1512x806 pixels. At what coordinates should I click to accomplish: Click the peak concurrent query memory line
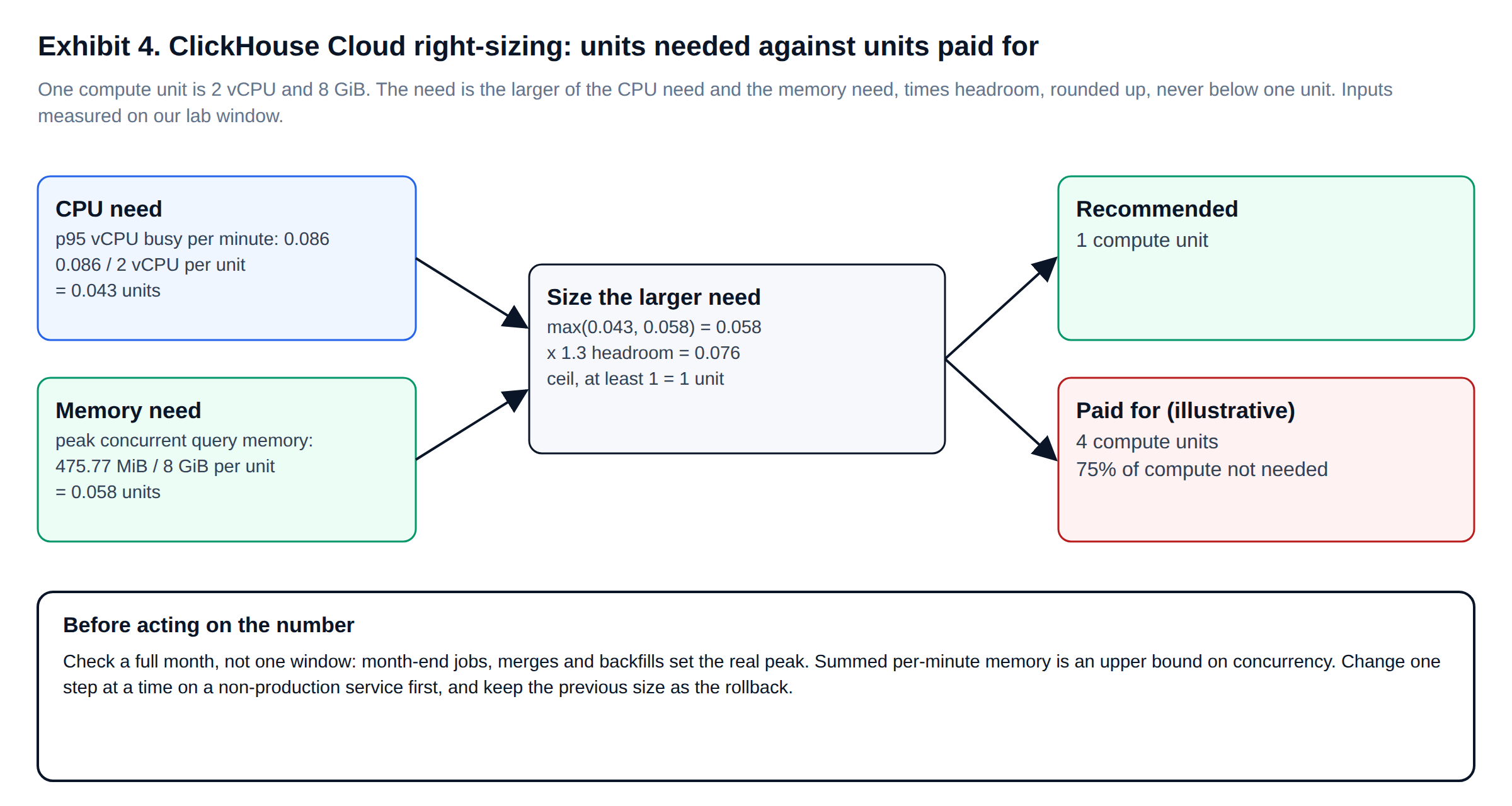pos(184,441)
